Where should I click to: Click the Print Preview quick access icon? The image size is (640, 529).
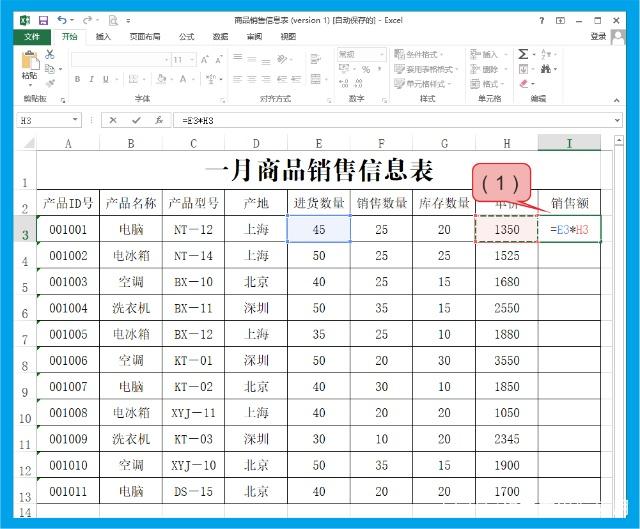[x=113, y=20]
